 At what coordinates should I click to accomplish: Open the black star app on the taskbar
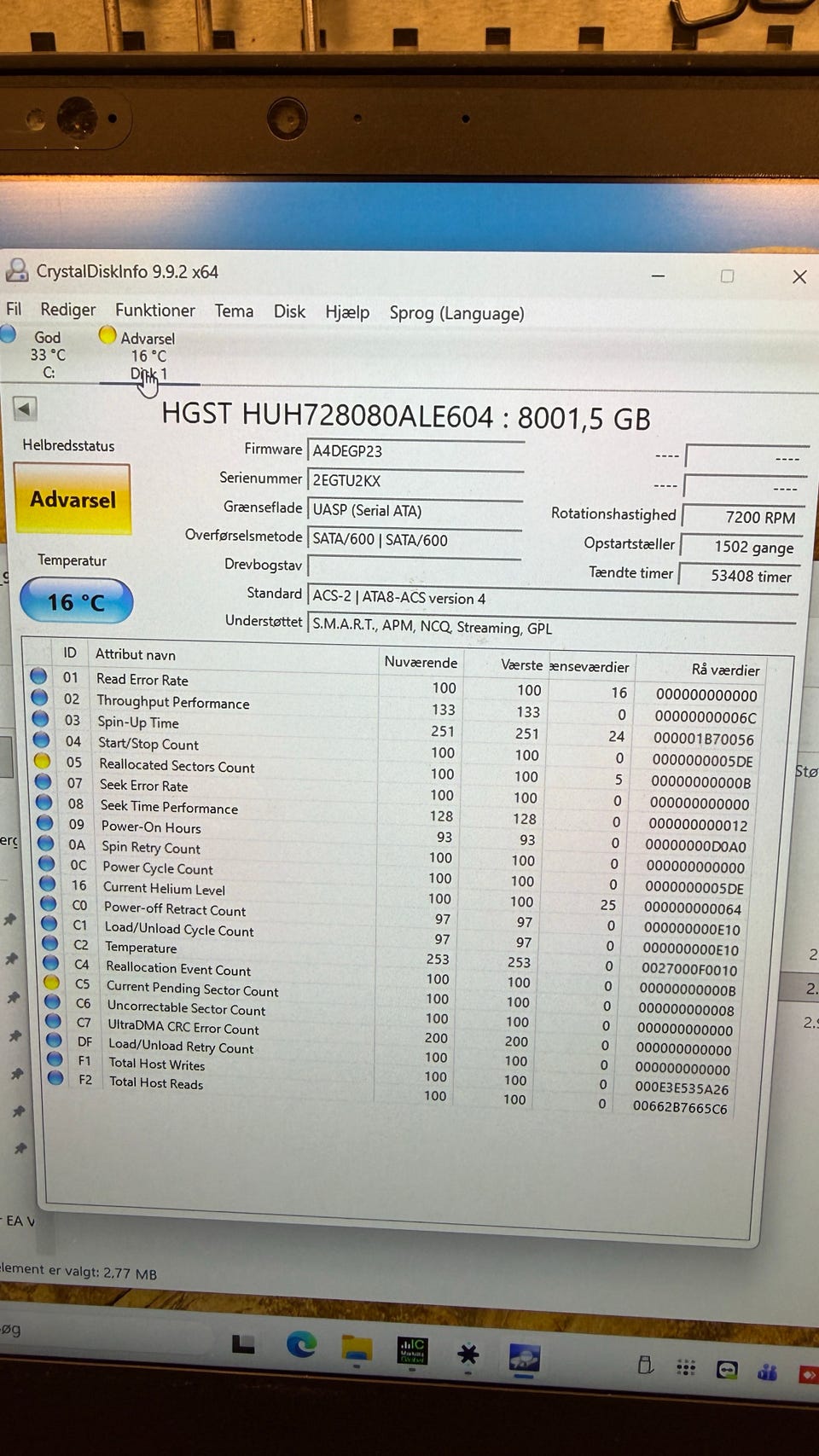click(x=468, y=1354)
